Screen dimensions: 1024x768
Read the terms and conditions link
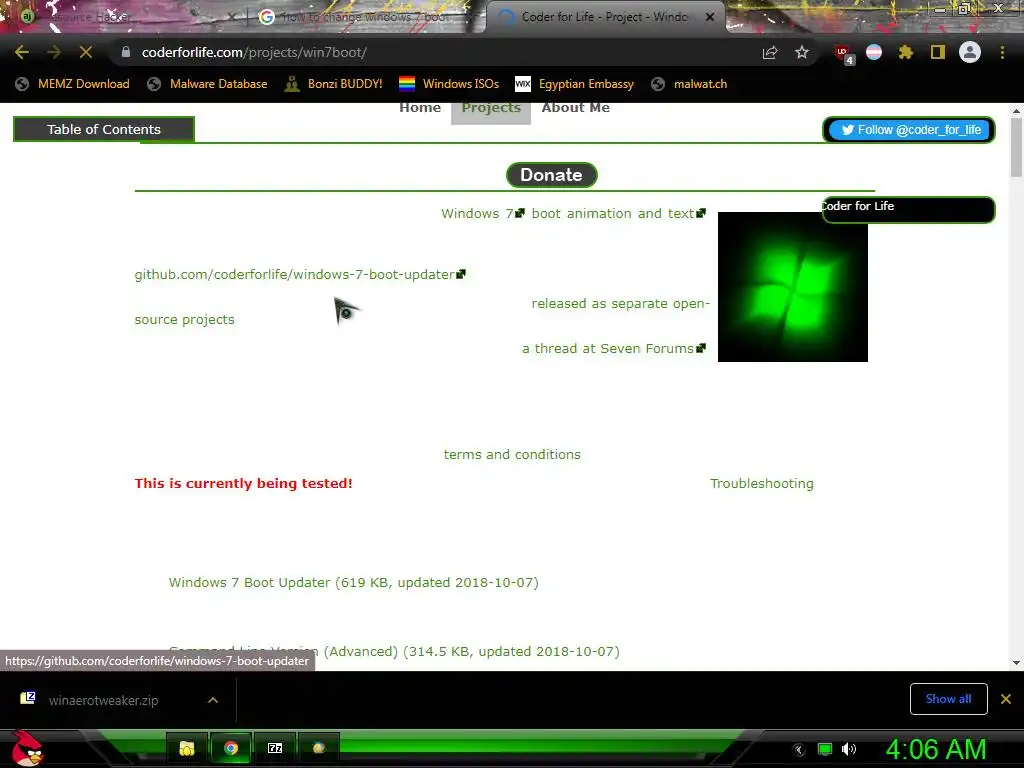(512, 455)
